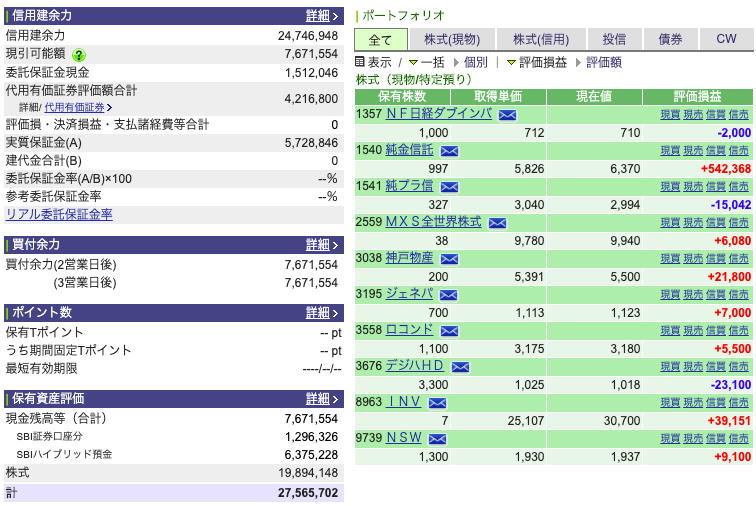756x506 pixels.
Task: Select the 評価損益 view option
Action: click(543, 62)
